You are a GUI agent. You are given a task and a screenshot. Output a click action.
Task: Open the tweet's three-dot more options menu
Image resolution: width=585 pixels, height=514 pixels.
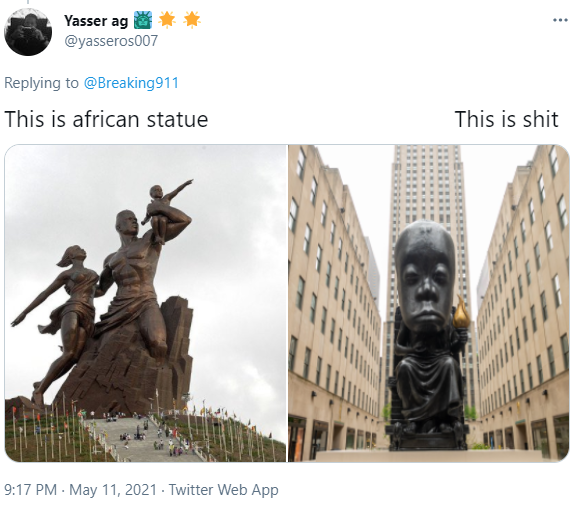pyautogui.click(x=560, y=20)
